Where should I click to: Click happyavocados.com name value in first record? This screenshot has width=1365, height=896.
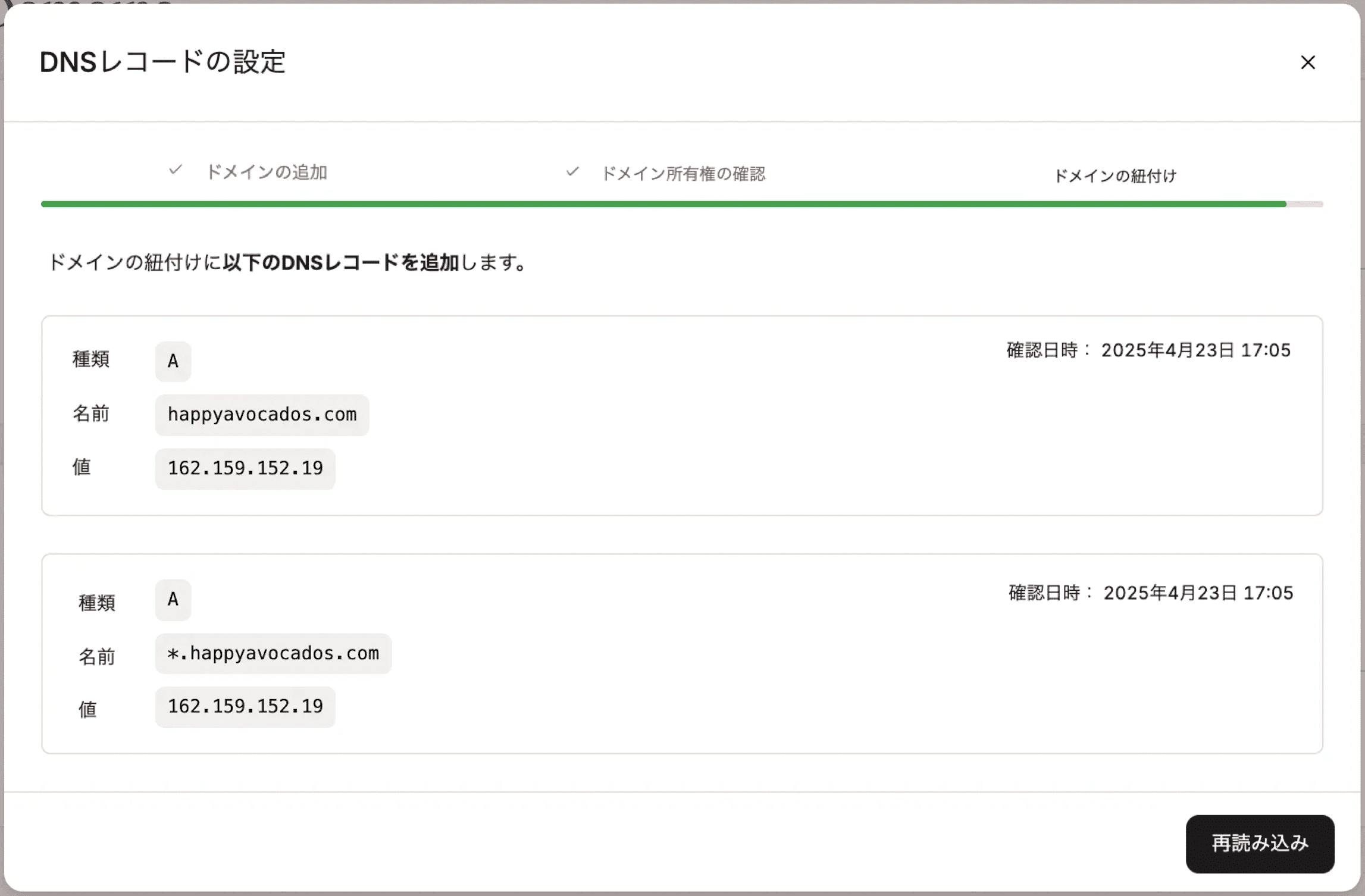(262, 415)
